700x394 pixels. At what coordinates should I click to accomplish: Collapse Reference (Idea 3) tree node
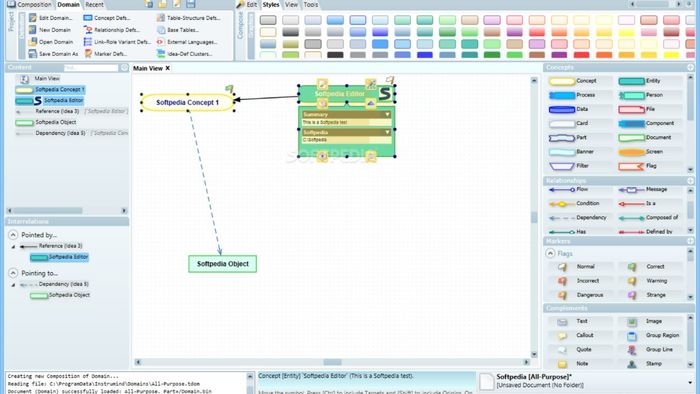point(13,246)
